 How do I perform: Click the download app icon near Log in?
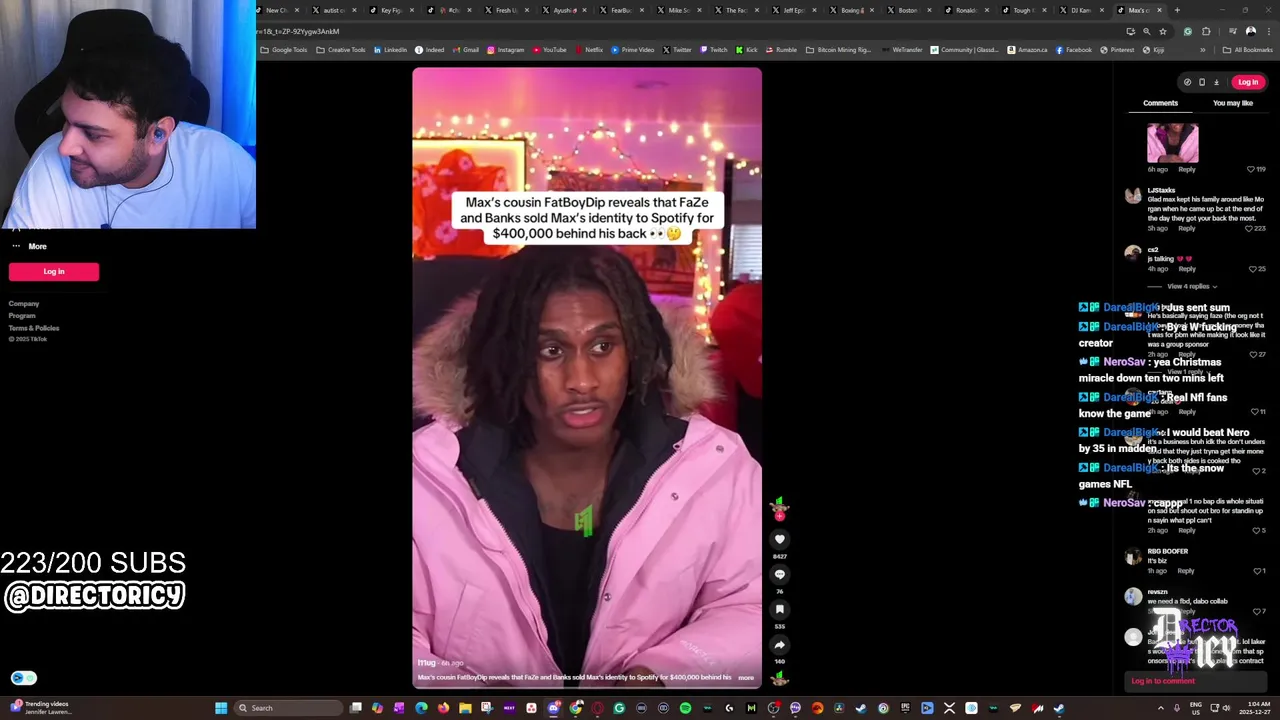[1216, 82]
